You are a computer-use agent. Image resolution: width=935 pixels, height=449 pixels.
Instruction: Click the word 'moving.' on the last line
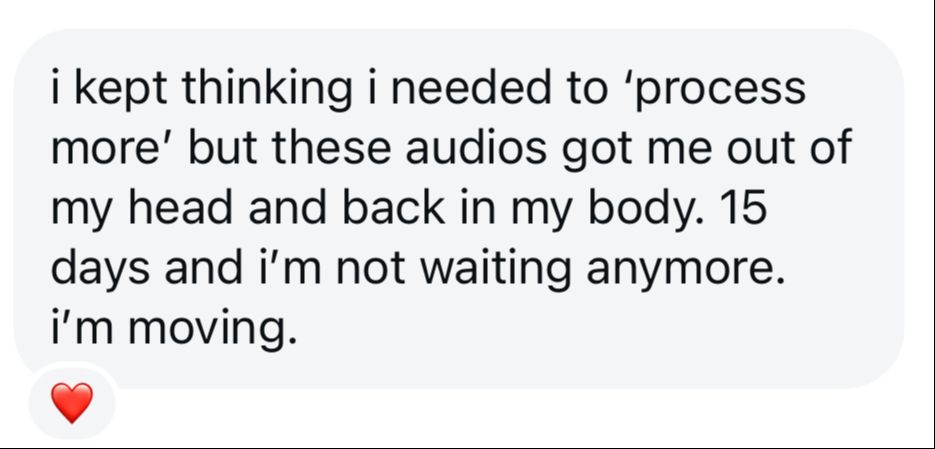212,330
